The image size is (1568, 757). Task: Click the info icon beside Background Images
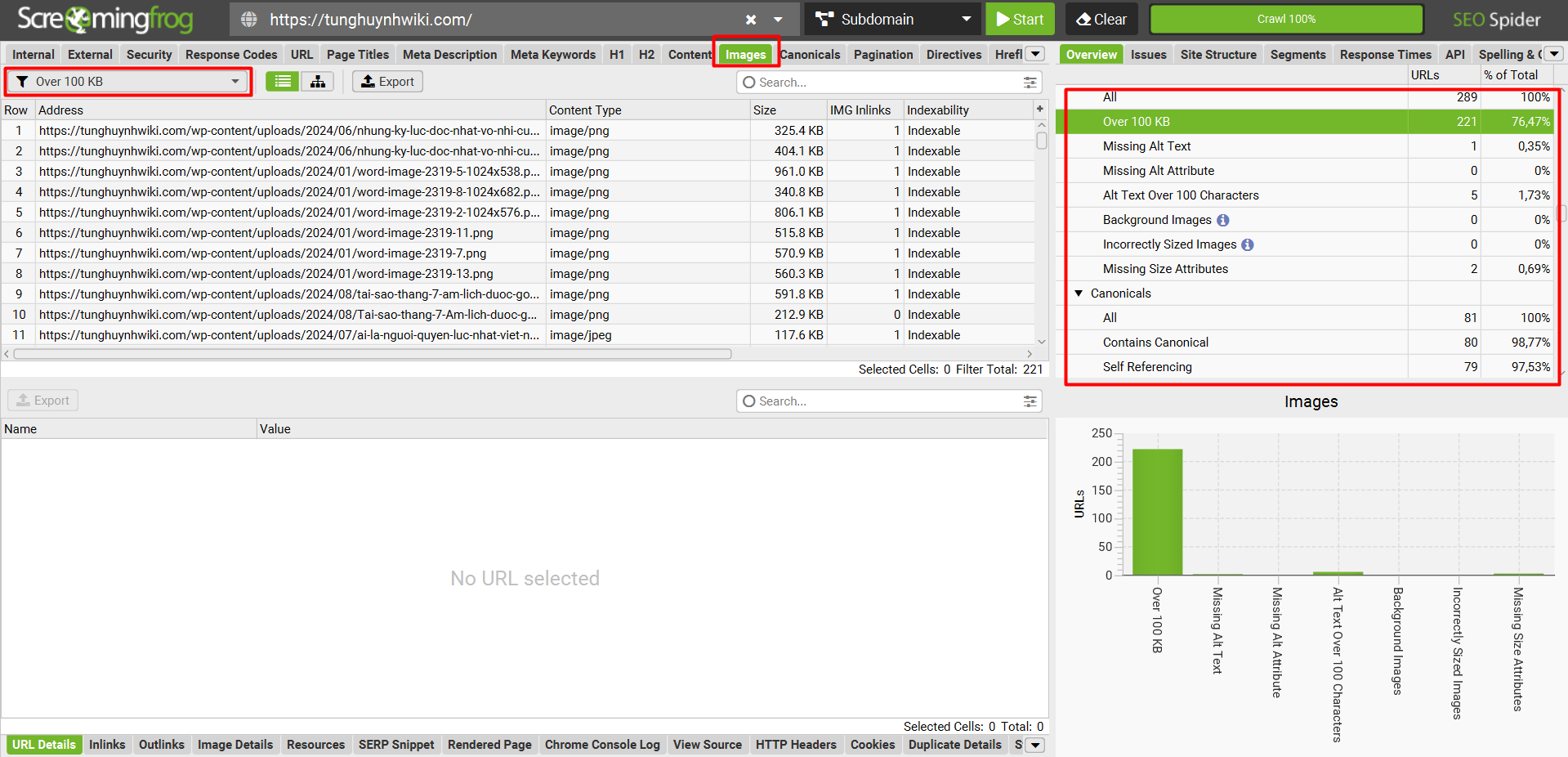tap(1223, 220)
